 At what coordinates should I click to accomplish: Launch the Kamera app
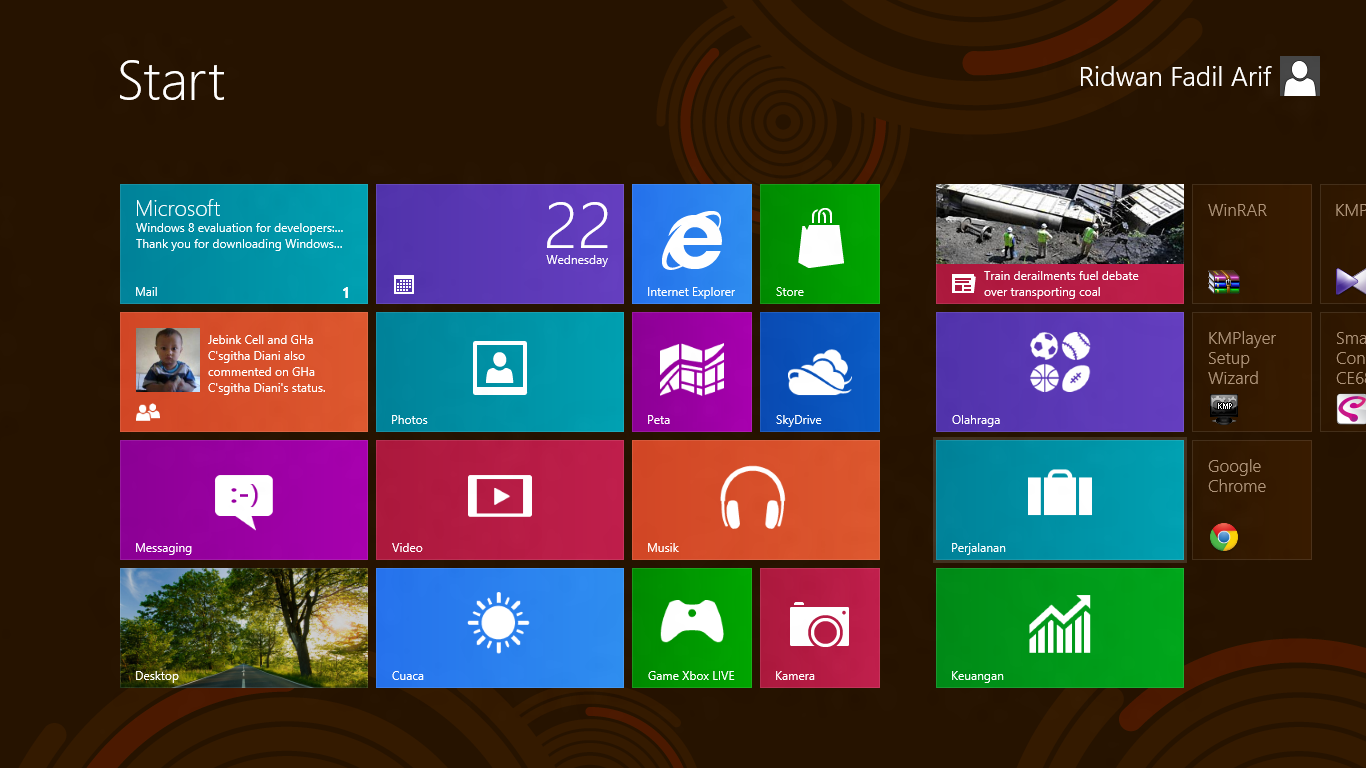pyautogui.click(x=819, y=627)
